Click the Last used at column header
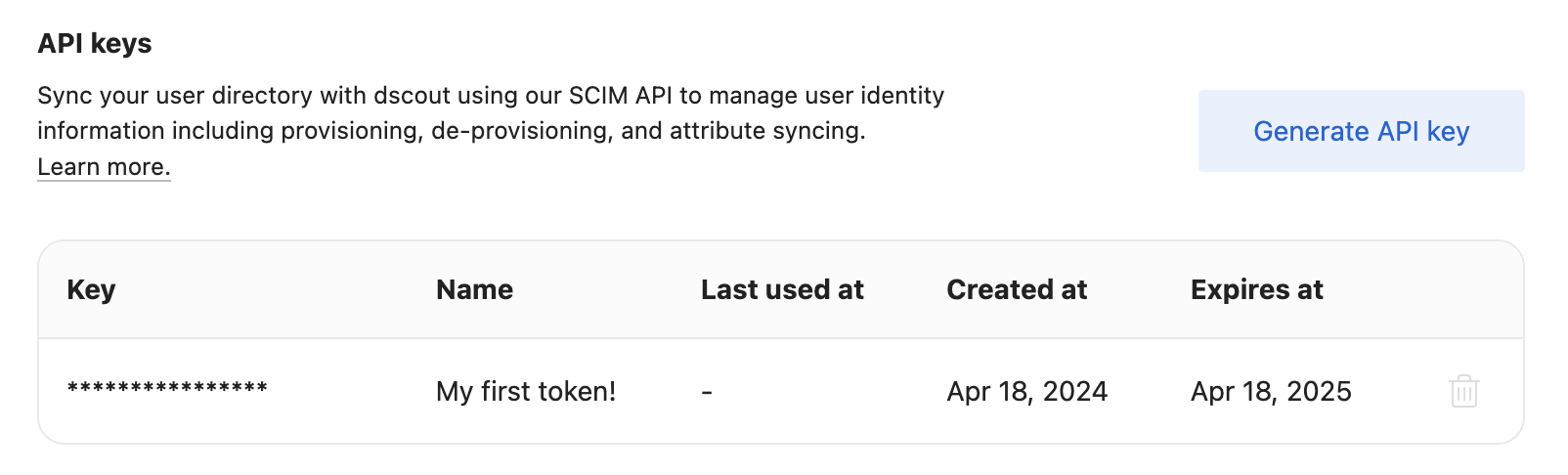Viewport: 1568px width, 475px height. click(782, 289)
